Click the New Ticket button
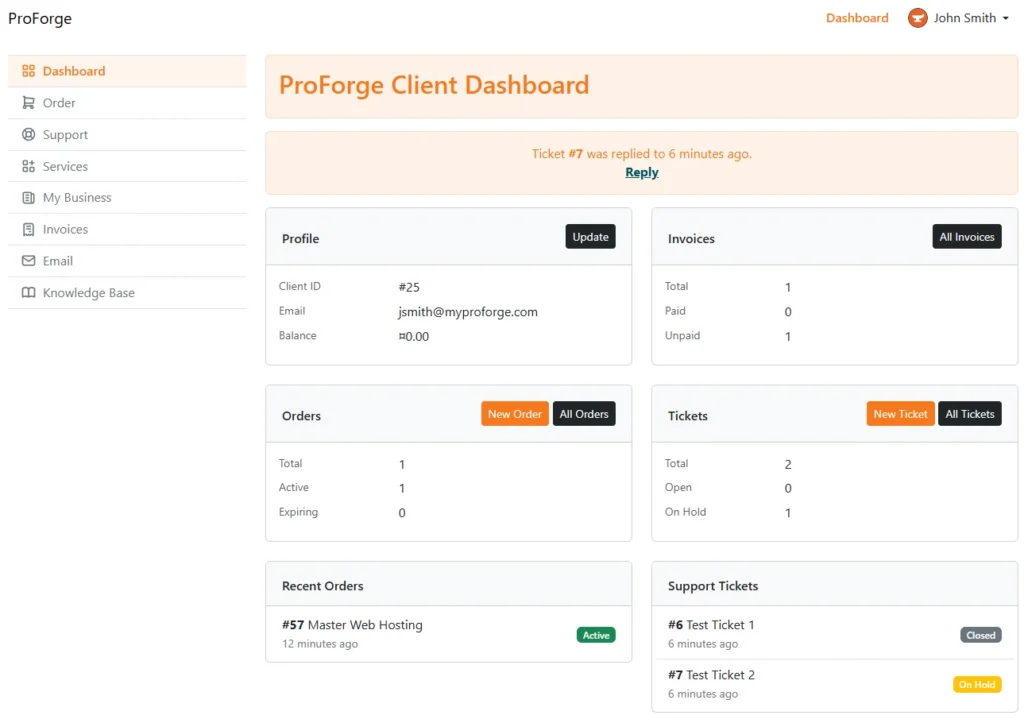The image size is (1024, 719). [900, 413]
